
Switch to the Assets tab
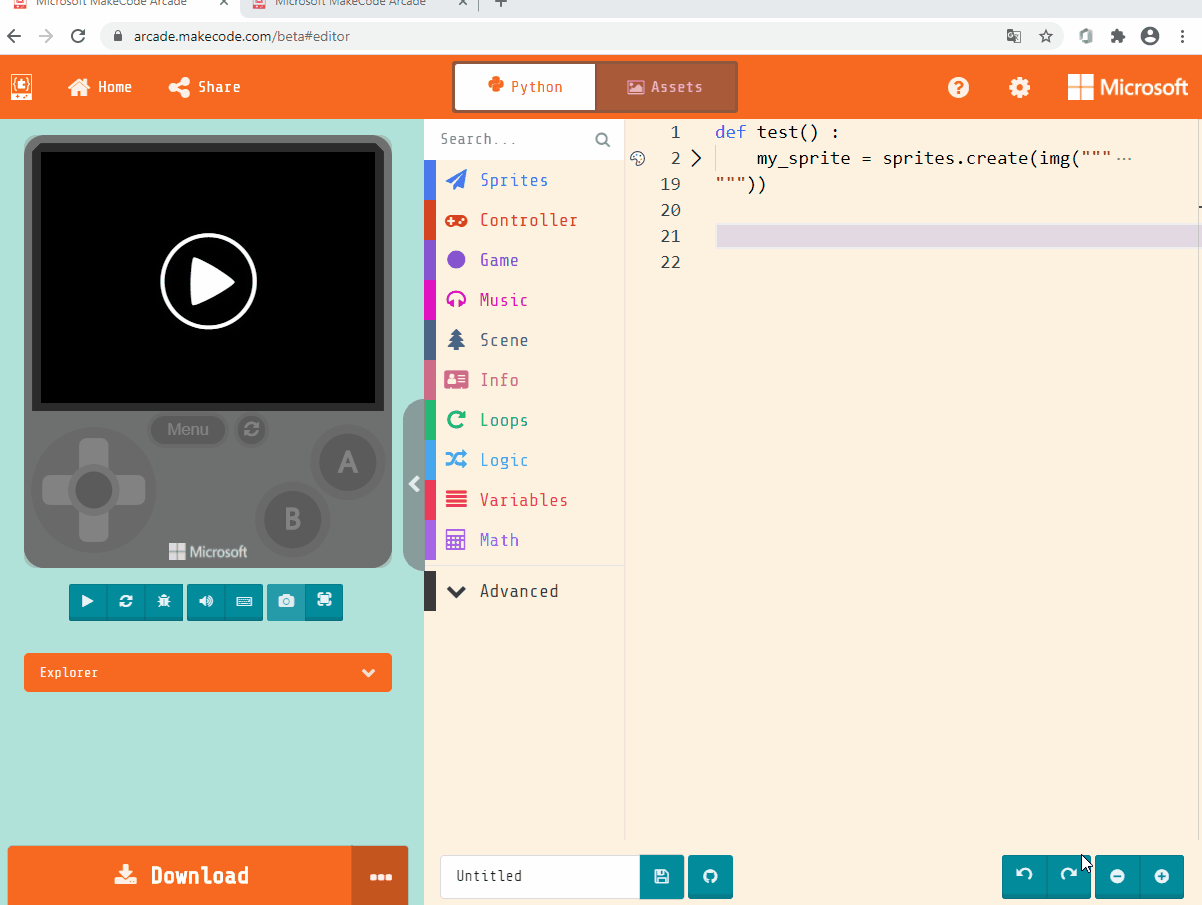point(666,87)
